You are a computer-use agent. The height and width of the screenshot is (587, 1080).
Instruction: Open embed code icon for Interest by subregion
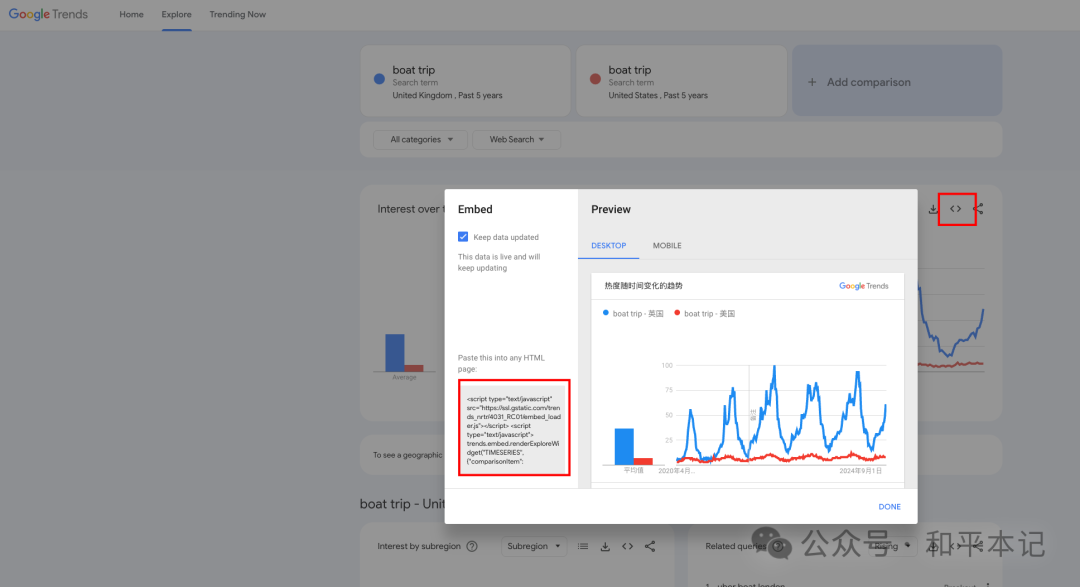point(627,546)
